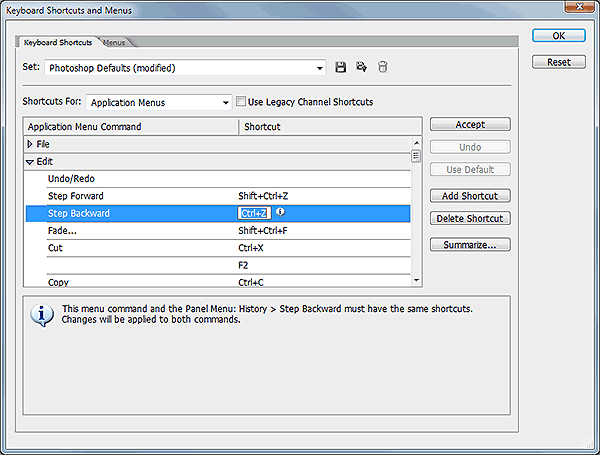
Task: Open the Set dropdown Photoshop Defaults
Action: [185, 68]
